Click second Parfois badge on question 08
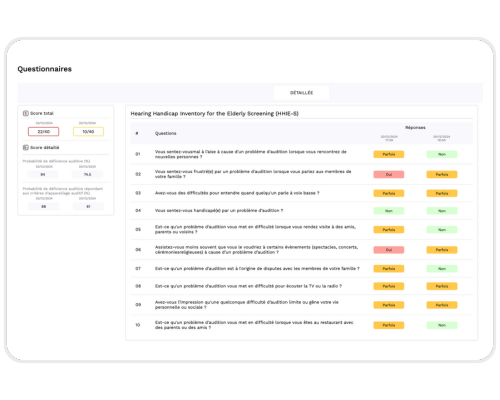Image resolution: width=500 pixels, height=400 pixels. click(442, 286)
